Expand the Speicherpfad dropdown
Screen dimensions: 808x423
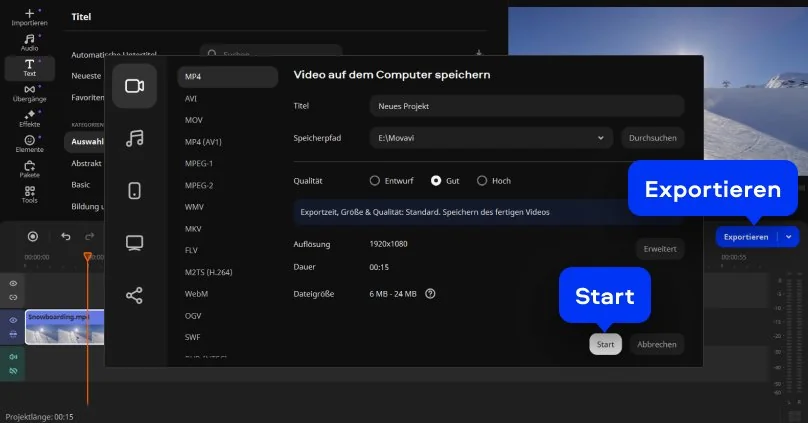coord(601,138)
